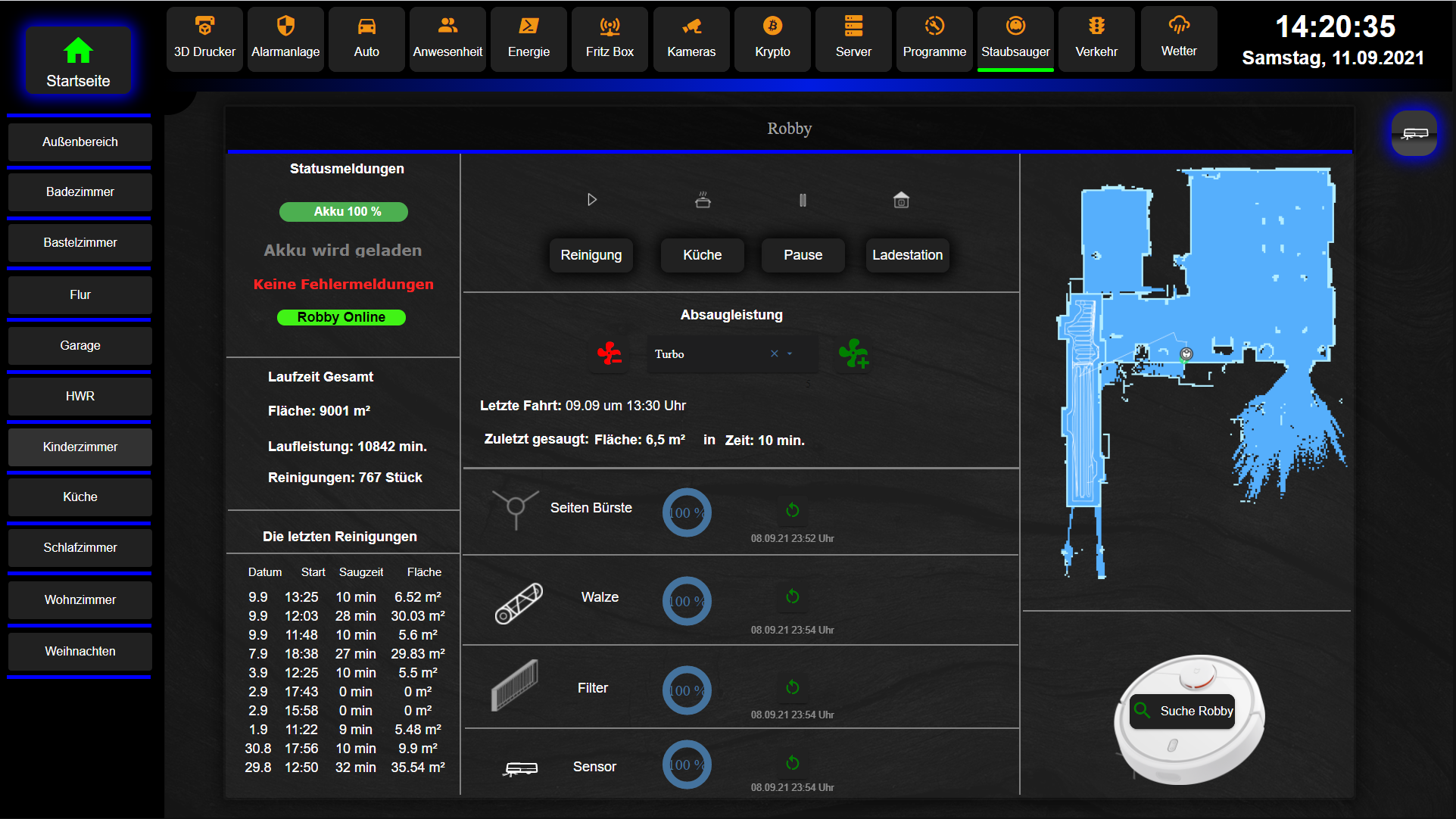Click the Filter 100% gauge
Image resolution: width=1456 pixels, height=819 pixels.
coord(687,690)
